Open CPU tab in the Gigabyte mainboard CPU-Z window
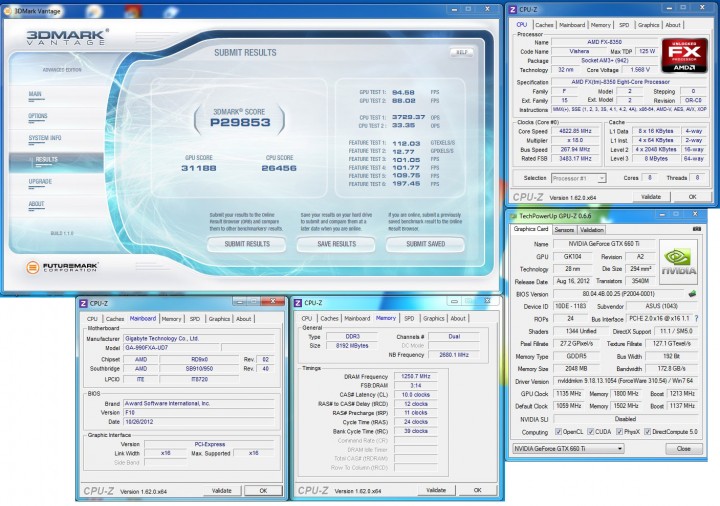 tap(92, 319)
